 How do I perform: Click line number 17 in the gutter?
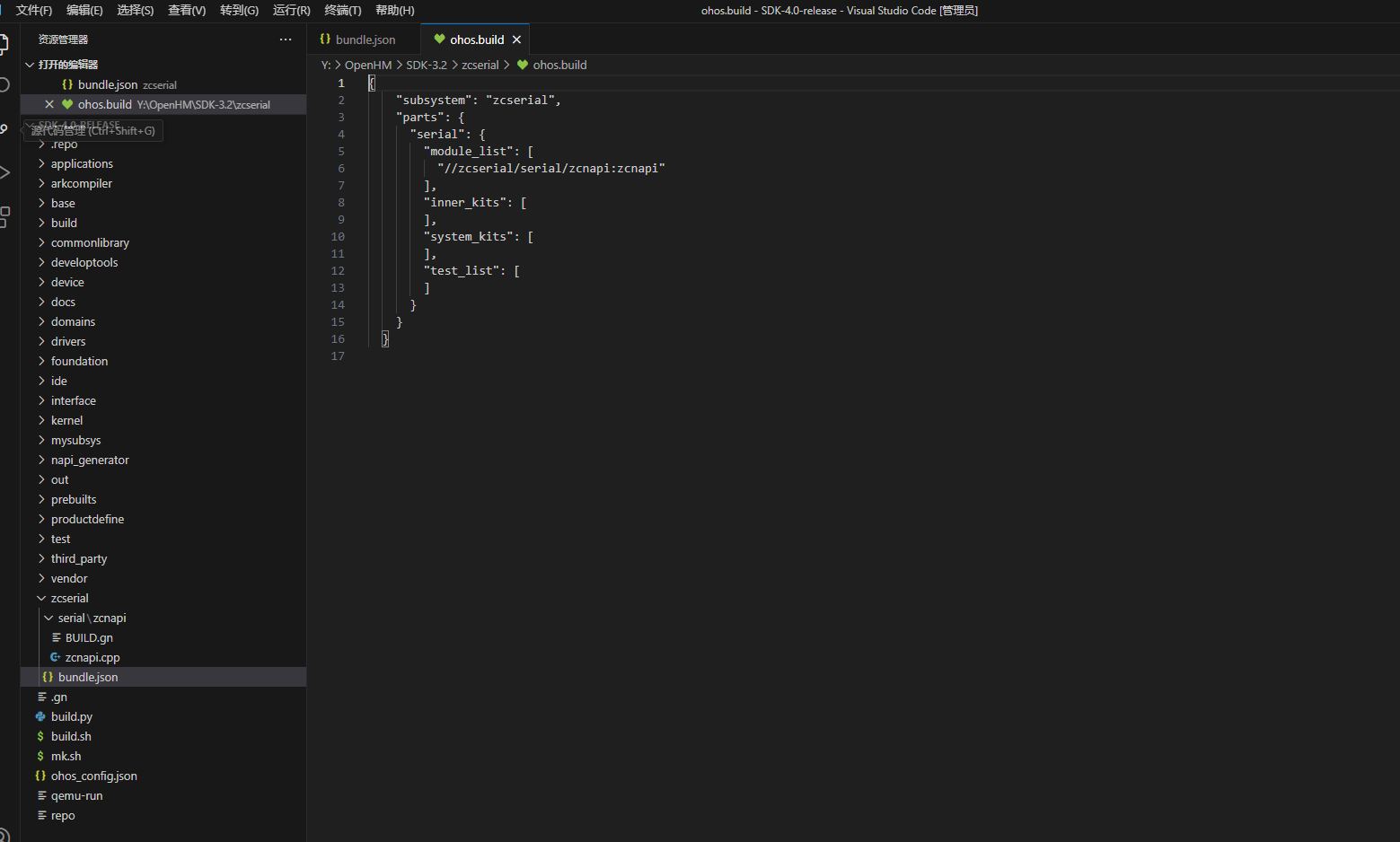pos(338,355)
